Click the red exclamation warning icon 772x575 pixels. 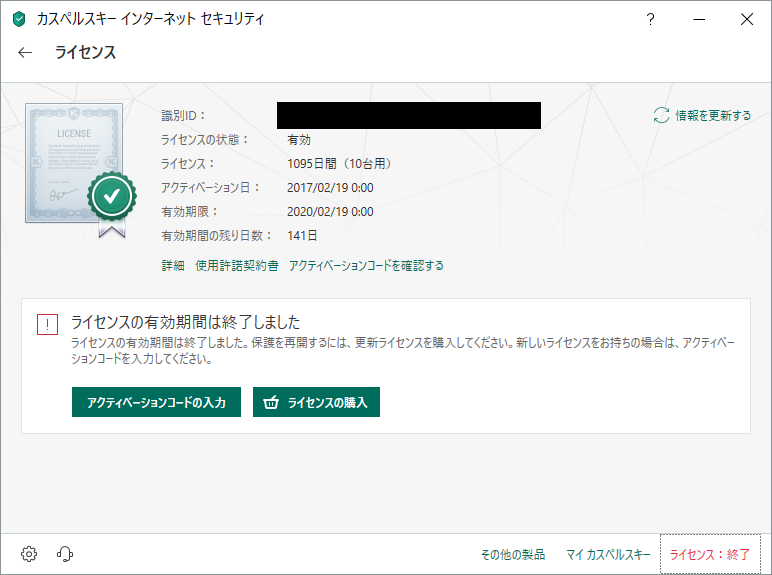pyautogui.click(x=47, y=324)
